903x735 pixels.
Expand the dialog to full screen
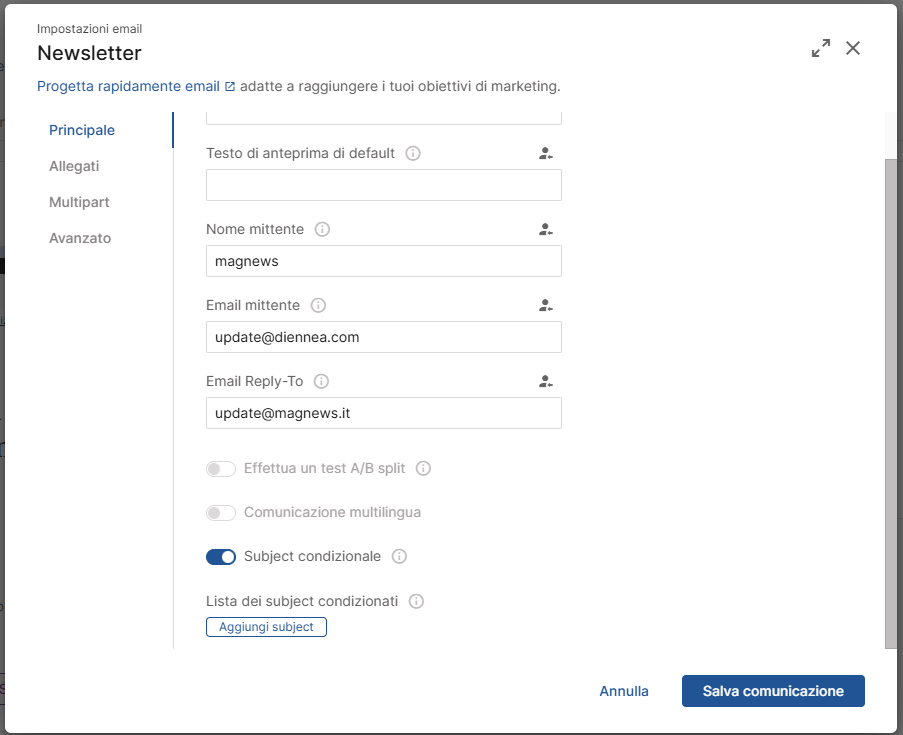click(821, 48)
